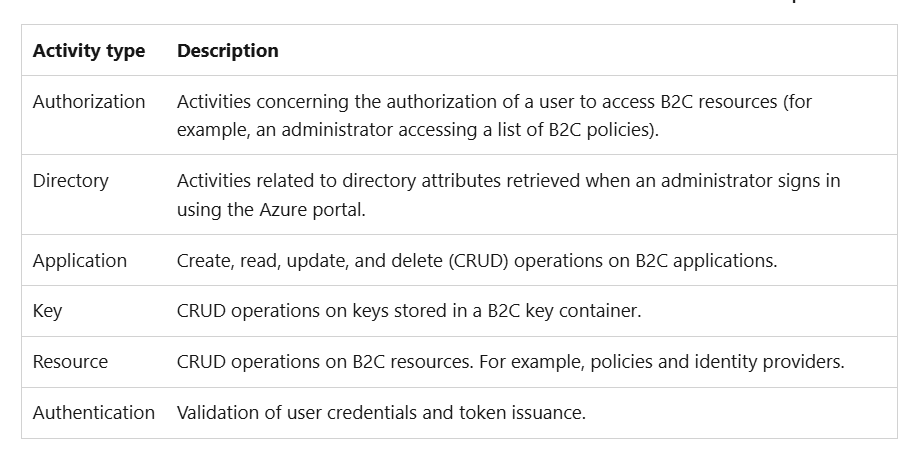
Task: Click the Authorization description about B2C policies
Action: point(494,115)
